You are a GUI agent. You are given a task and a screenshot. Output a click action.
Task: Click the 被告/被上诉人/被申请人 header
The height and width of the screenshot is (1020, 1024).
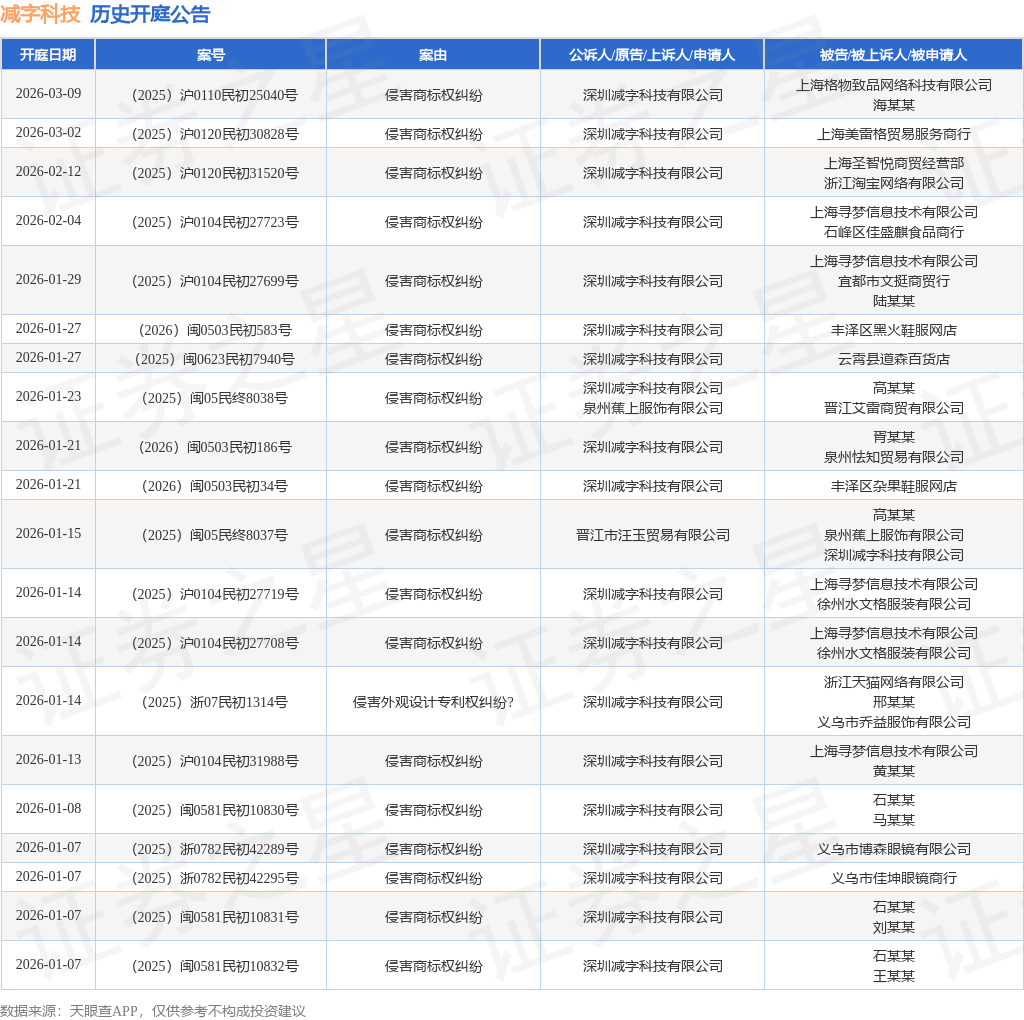tap(893, 55)
